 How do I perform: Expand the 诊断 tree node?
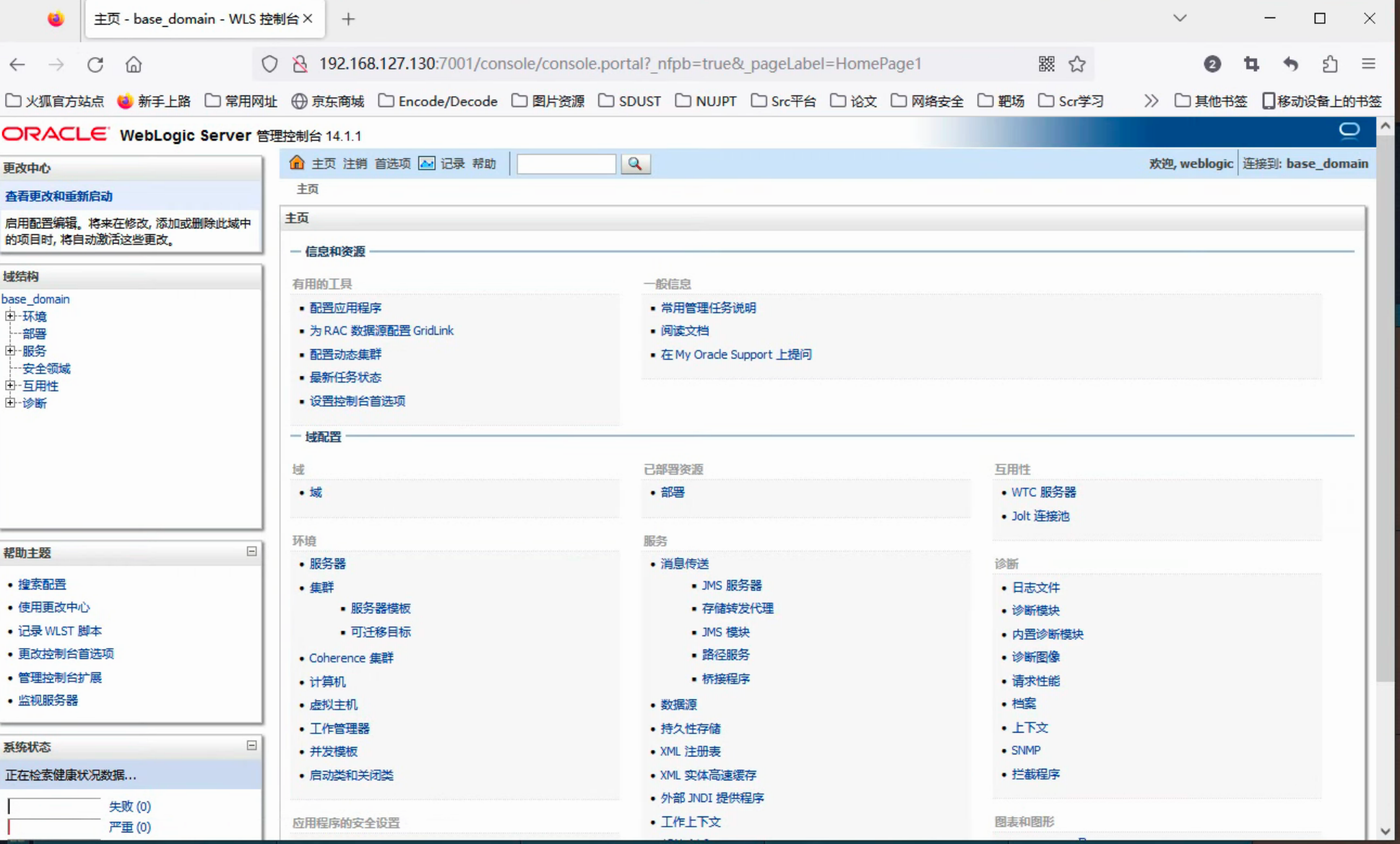(x=10, y=402)
